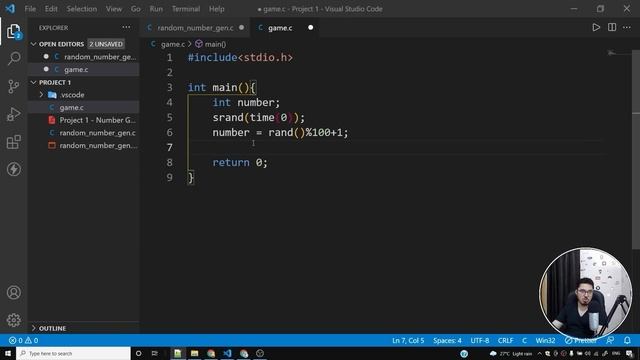Open the Go menu
The image size is (640, 360).
pos(136,9)
